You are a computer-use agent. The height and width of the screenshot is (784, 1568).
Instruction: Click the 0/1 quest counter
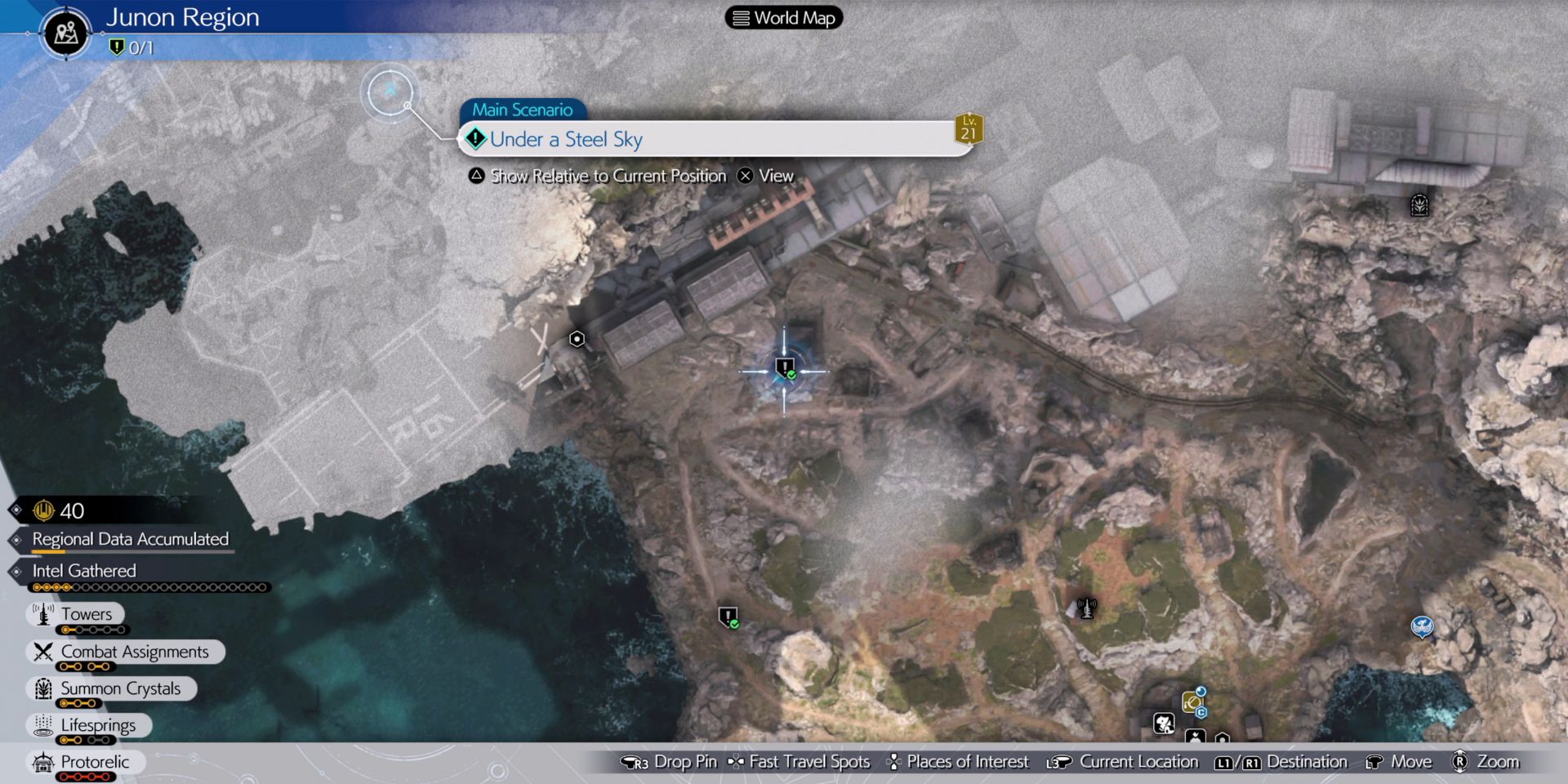point(141,47)
